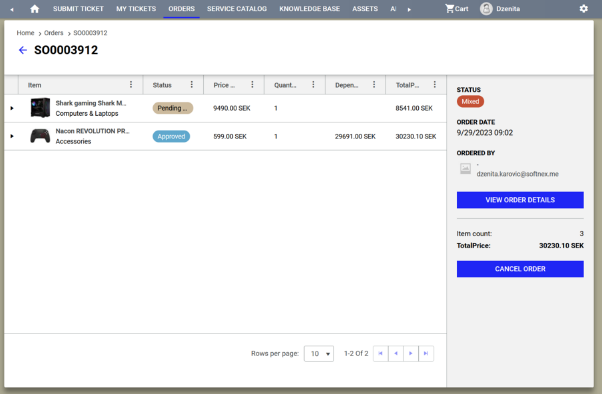The height and width of the screenshot is (394, 602).
Task: Click the Nacon controller thumbnail
Action: (40, 136)
